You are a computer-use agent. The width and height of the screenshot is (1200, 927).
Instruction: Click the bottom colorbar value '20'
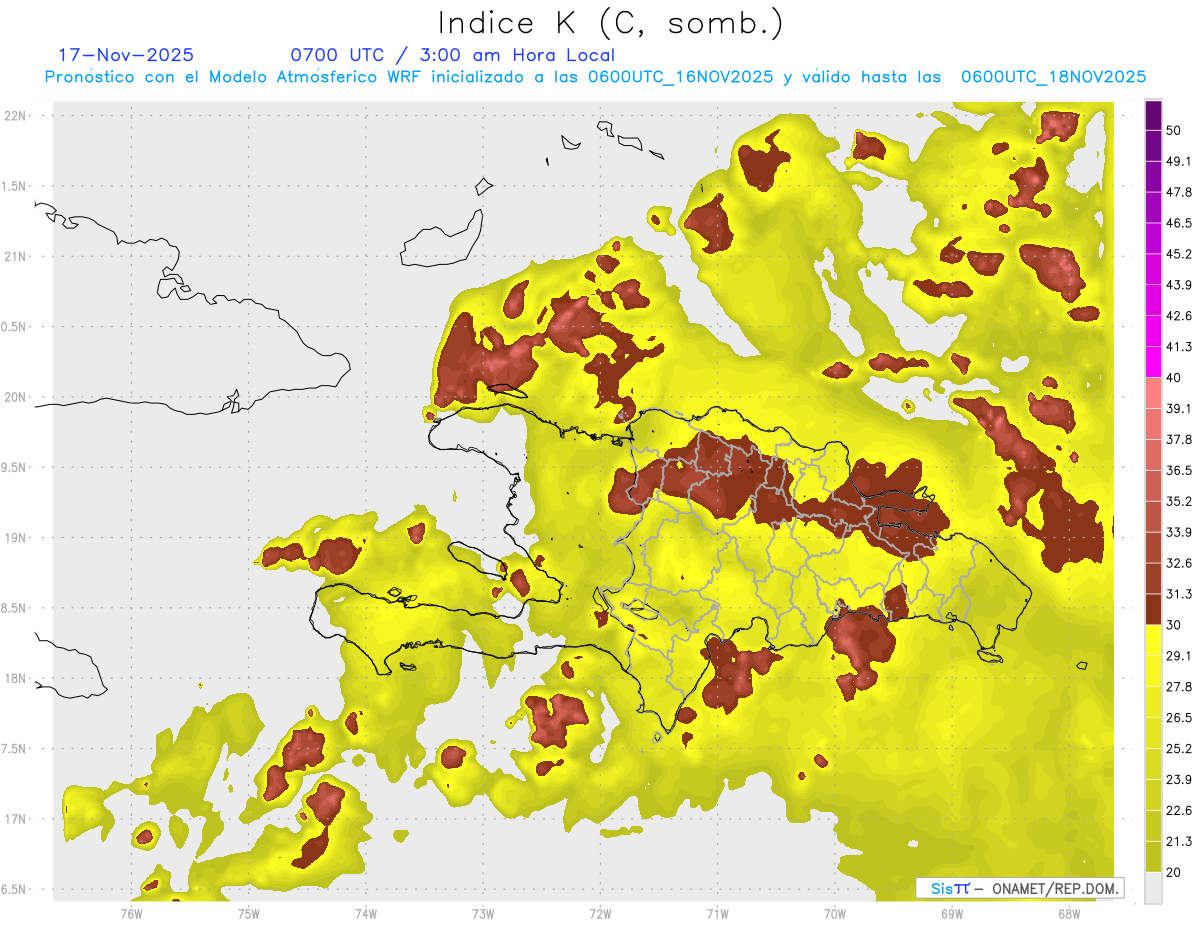click(x=1175, y=872)
